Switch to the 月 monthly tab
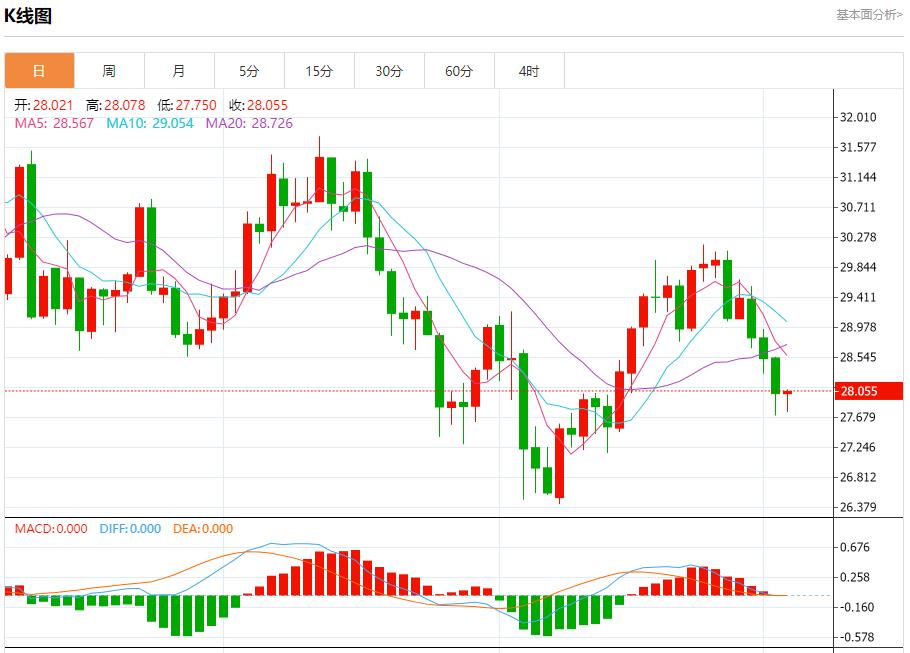 click(179, 71)
